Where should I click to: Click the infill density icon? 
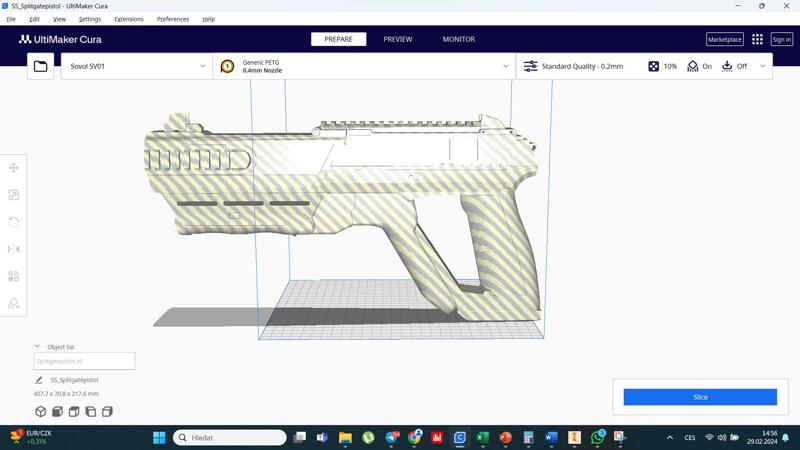click(x=654, y=66)
